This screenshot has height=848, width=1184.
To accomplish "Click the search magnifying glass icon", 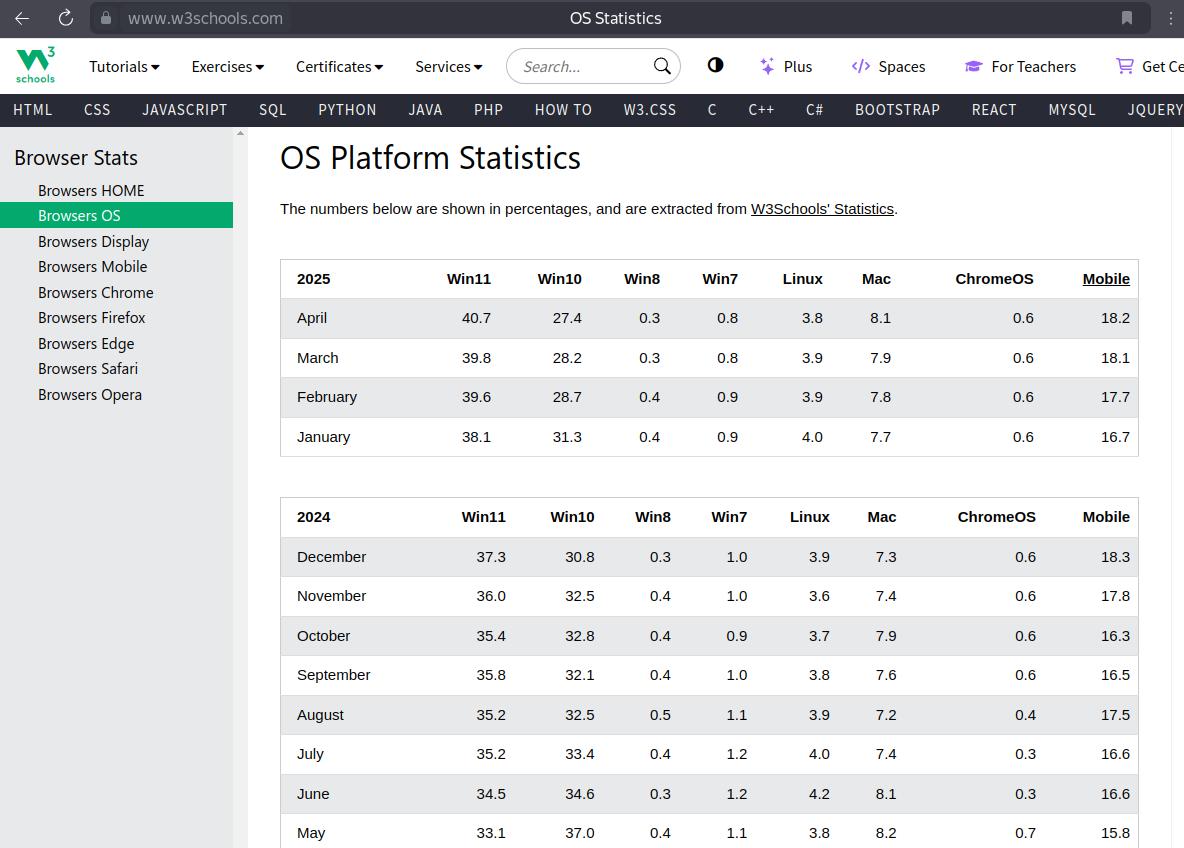I will click(662, 66).
